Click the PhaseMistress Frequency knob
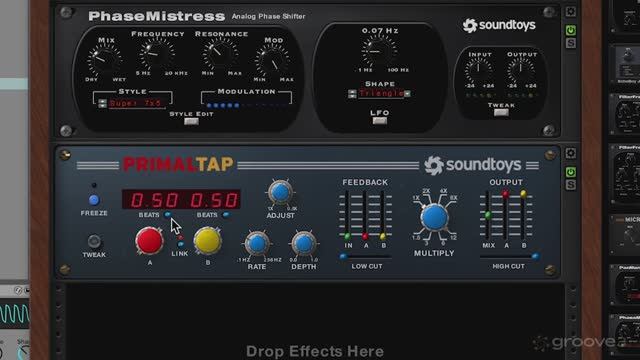Viewport: 640px width, 360px height. pos(157,54)
